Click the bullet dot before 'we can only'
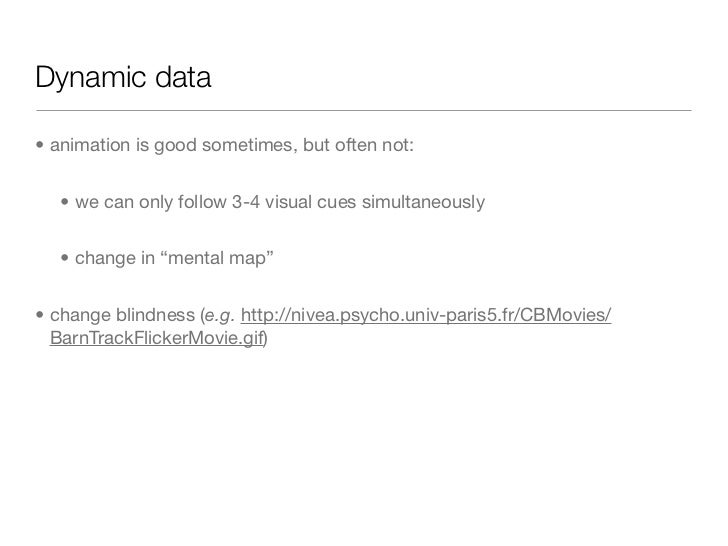 click(x=65, y=202)
